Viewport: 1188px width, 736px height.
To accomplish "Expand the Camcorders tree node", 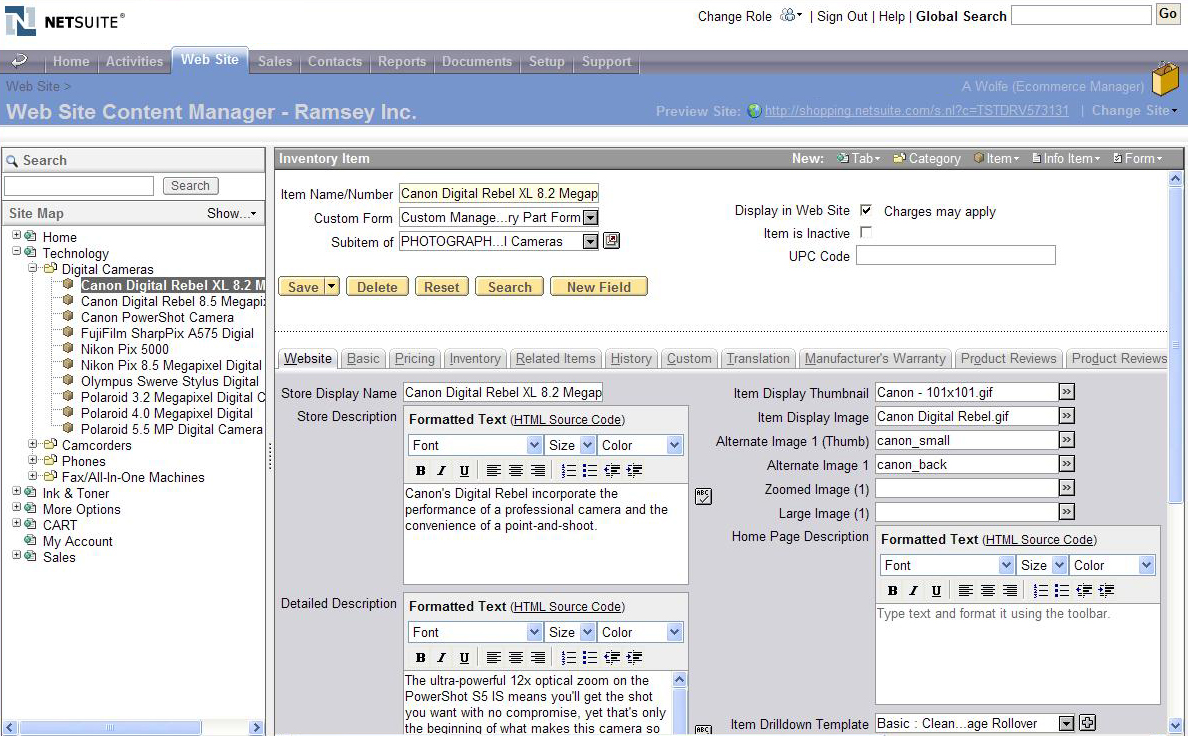I will [x=34, y=445].
